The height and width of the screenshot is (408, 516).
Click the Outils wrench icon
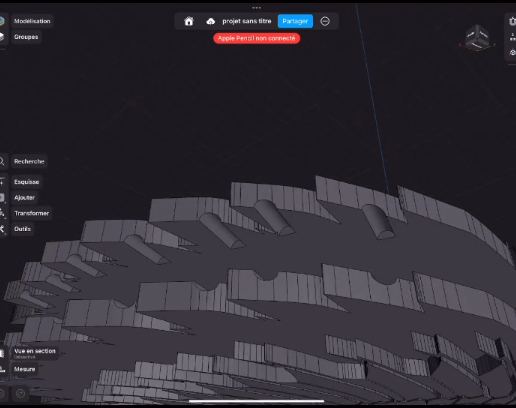[2, 229]
